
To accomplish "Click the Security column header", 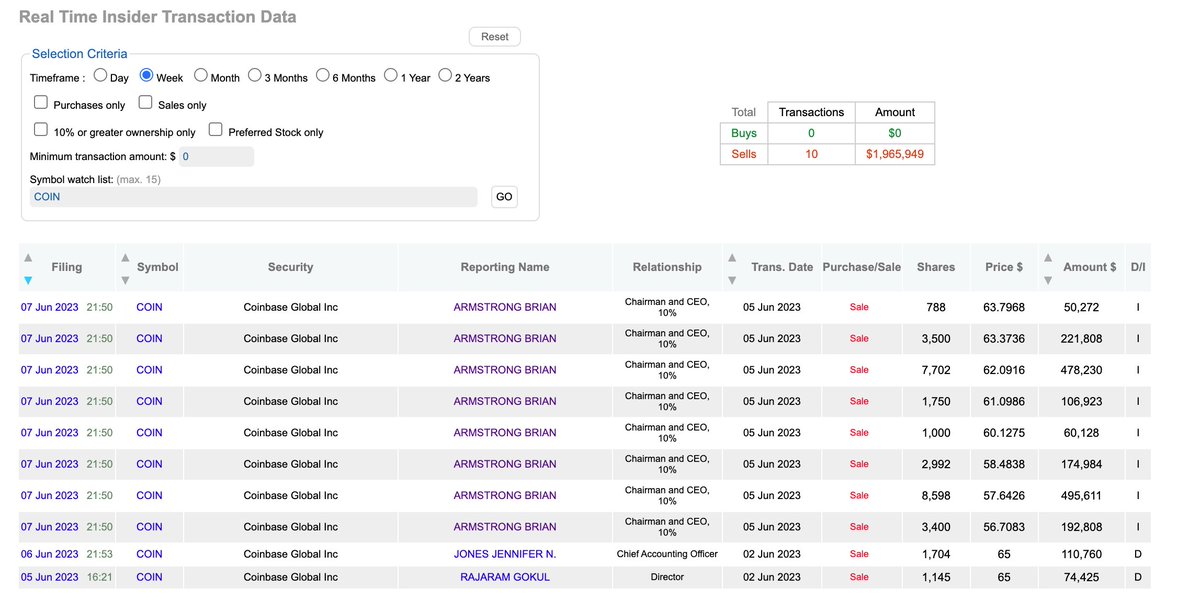I will pyautogui.click(x=291, y=267).
